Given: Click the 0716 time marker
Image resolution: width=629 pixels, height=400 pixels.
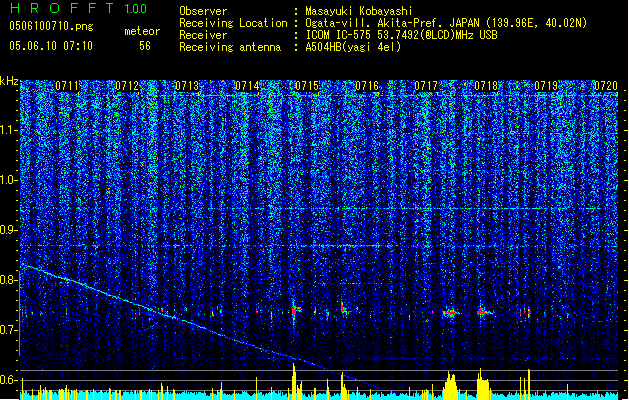Looking at the screenshot, I should (367, 86).
